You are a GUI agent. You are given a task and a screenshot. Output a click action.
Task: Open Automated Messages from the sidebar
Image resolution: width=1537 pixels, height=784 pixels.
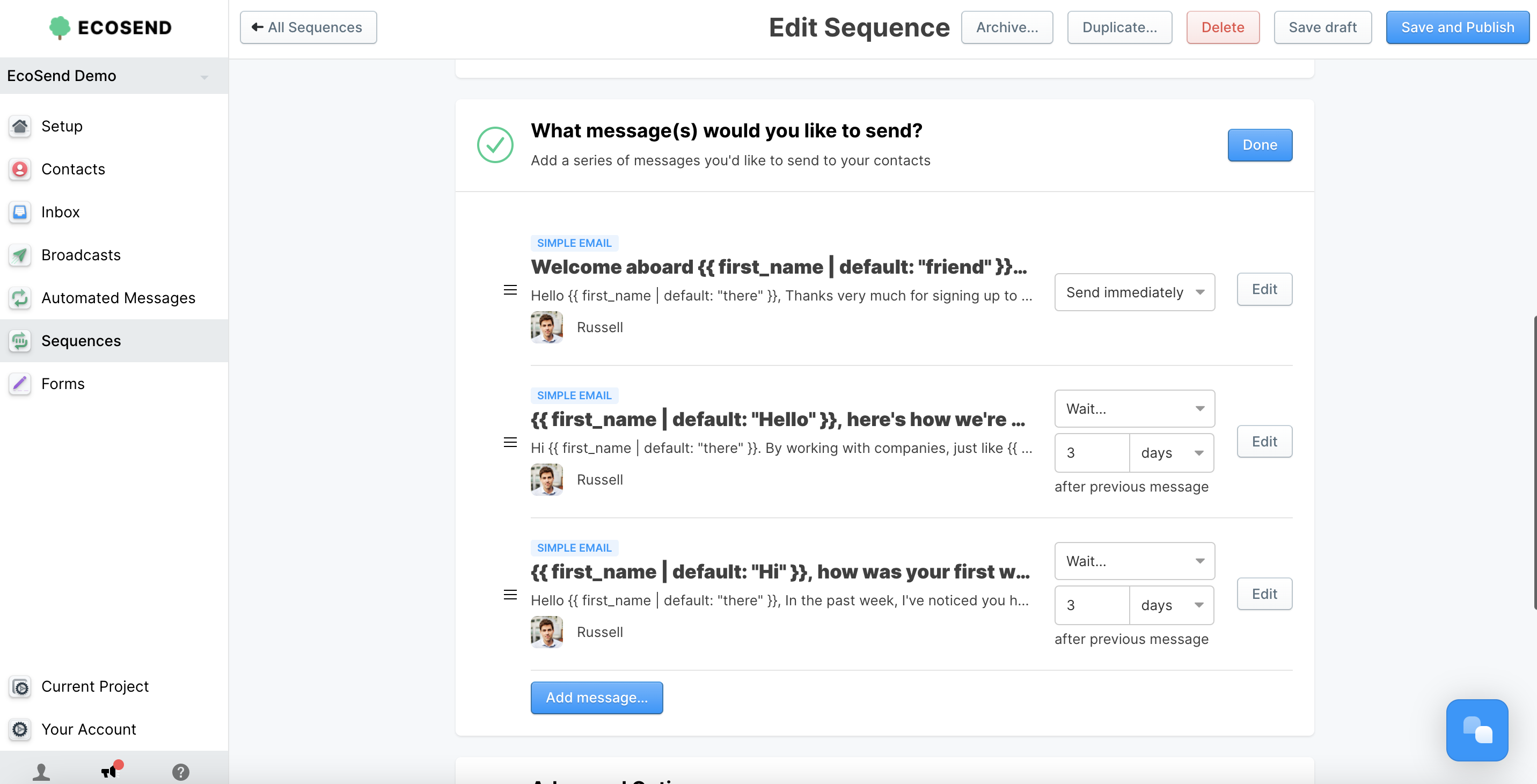[114, 298]
